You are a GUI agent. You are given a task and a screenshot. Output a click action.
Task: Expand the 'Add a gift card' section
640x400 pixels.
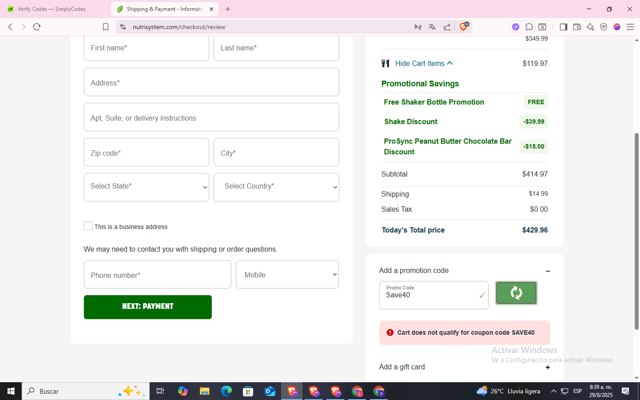click(548, 367)
